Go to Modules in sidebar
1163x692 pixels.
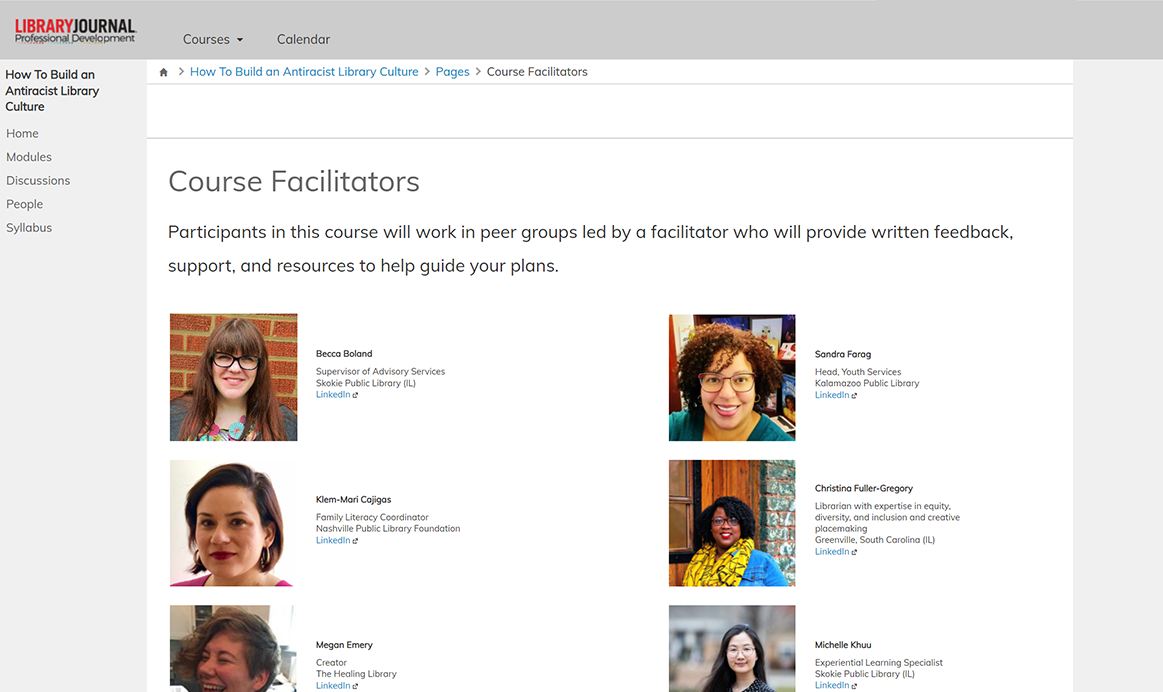[29, 157]
